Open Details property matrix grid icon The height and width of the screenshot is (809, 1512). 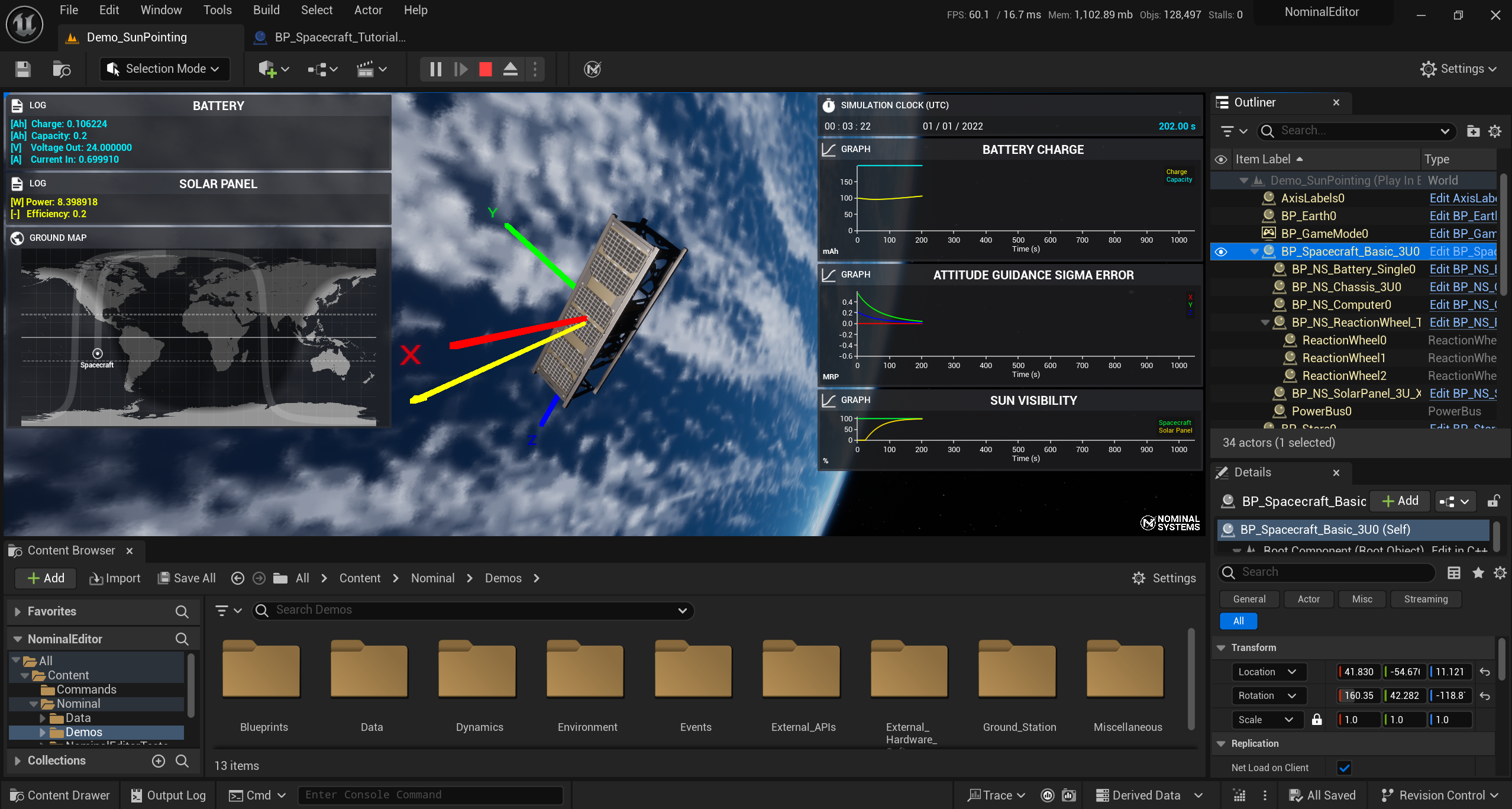click(x=1454, y=572)
